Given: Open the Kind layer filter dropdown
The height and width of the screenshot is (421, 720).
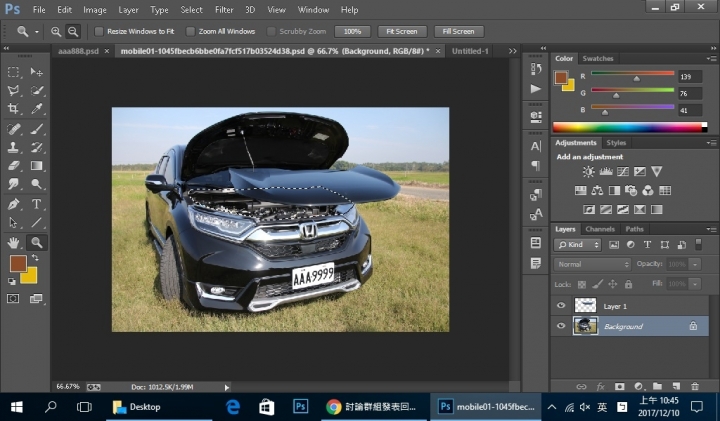Looking at the screenshot, I should pos(579,245).
